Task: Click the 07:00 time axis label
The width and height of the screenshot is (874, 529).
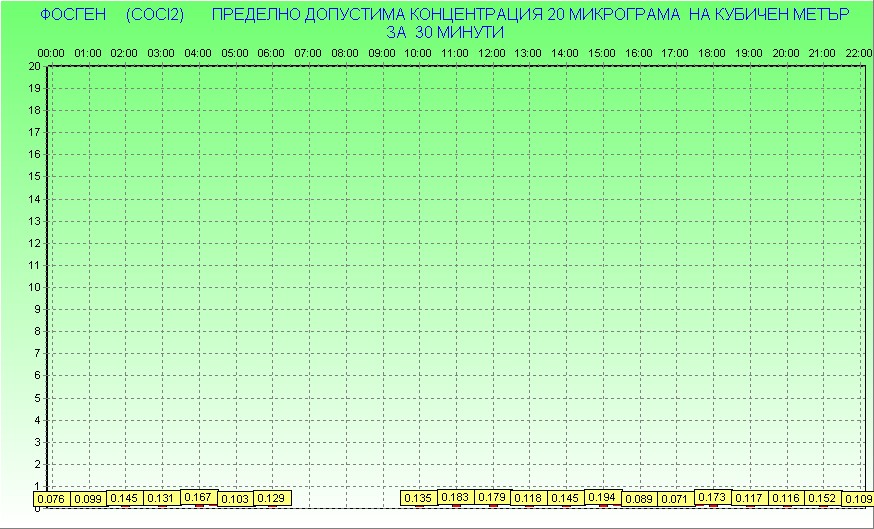Action: pos(308,52)
